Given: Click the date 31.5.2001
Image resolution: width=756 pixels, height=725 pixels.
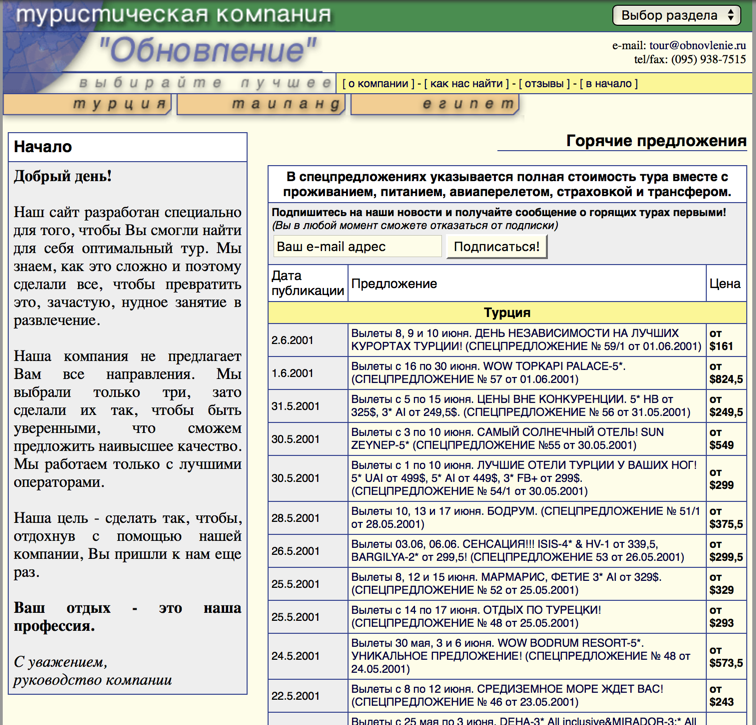Looking at the screenshot, I should click(295, 406).
